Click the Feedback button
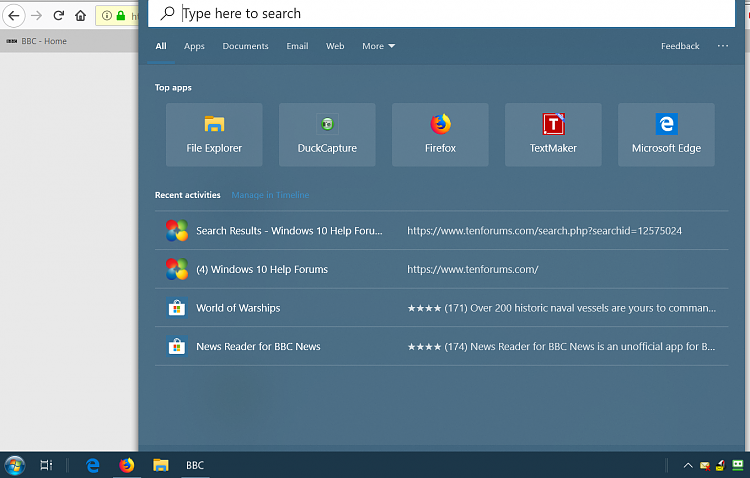This screenshot has height=478, width=750. (x=680, y=46)
